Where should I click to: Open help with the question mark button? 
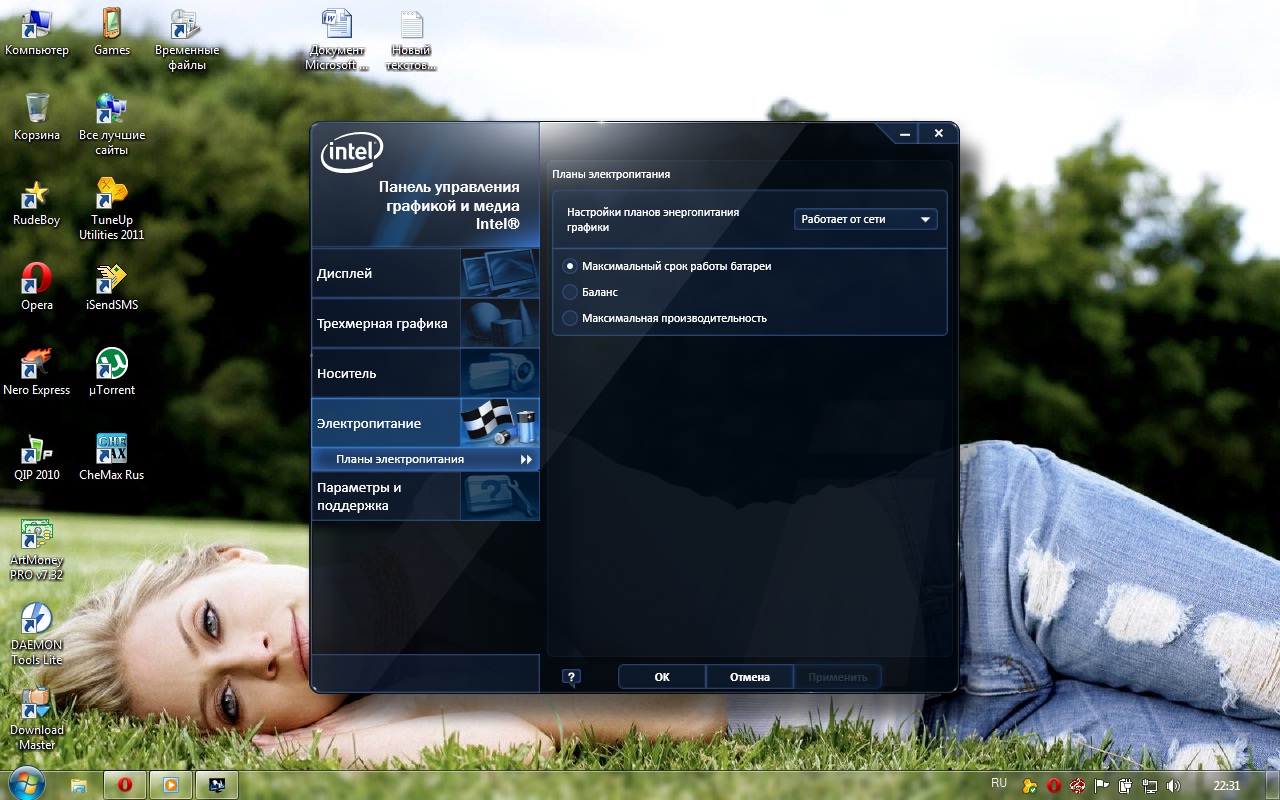click(571, 677)
